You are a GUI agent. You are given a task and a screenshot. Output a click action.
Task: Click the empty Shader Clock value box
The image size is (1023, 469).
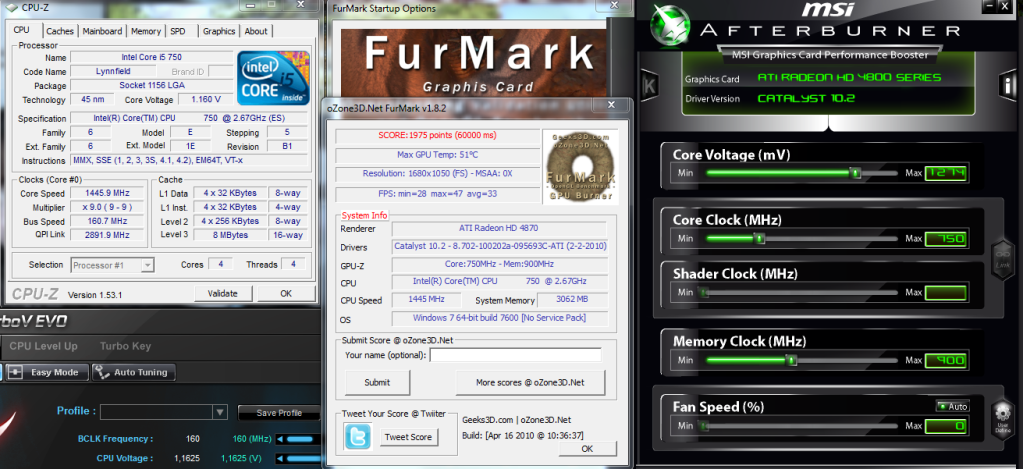coord(945,293)
